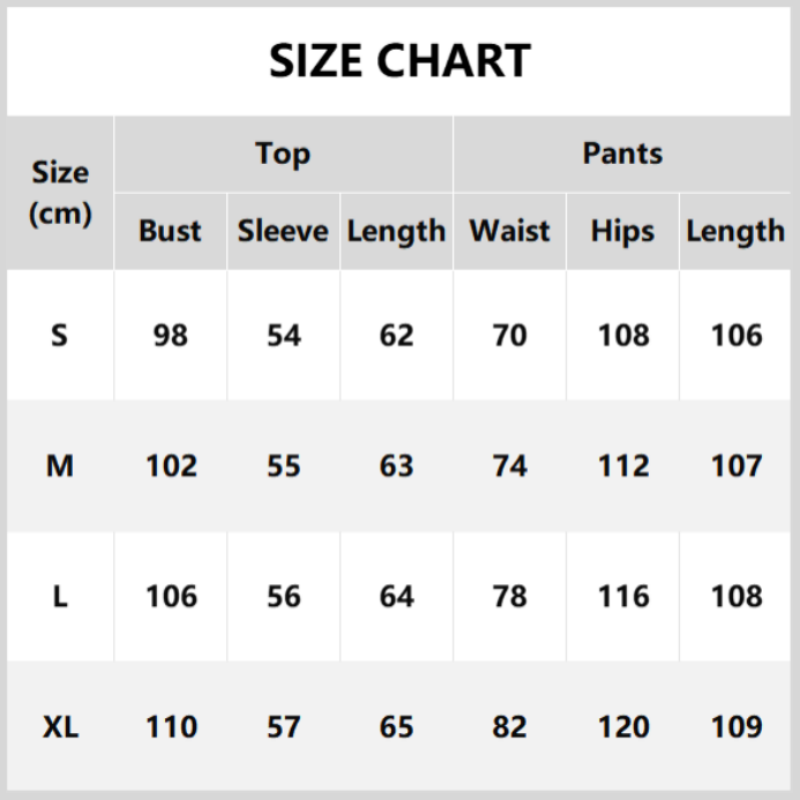Select the Length header under Pants
Screen dimensions: 800x800
click(735, 231)
